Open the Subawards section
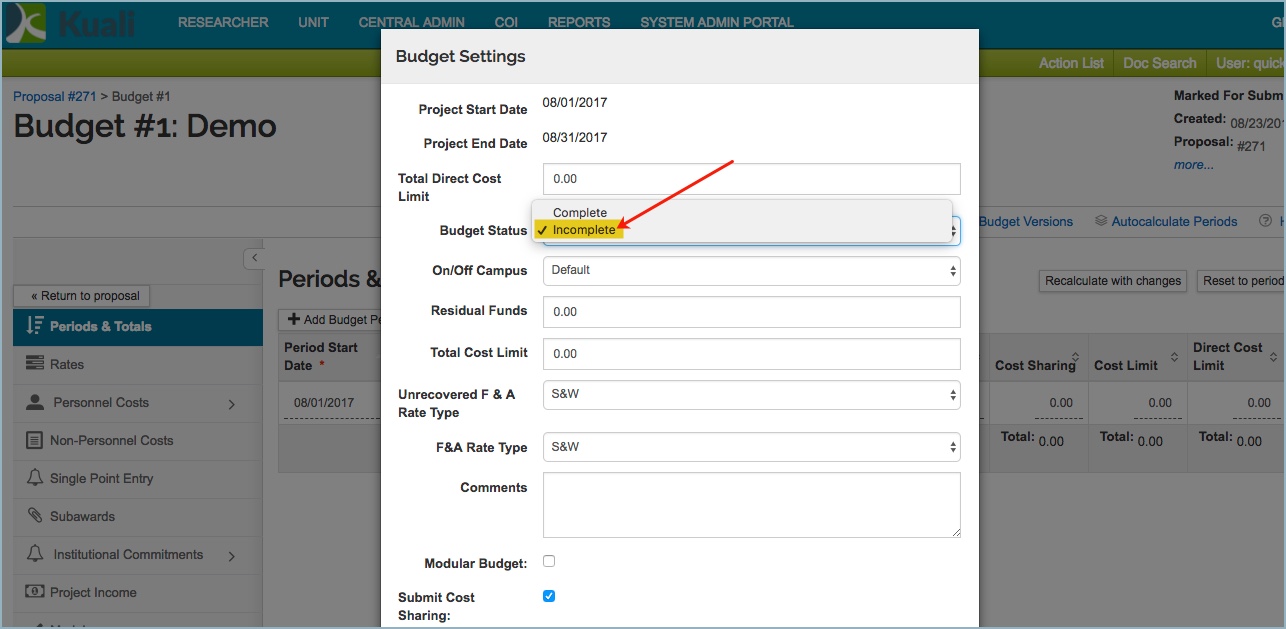1286x629 pixels. [138, 516]
